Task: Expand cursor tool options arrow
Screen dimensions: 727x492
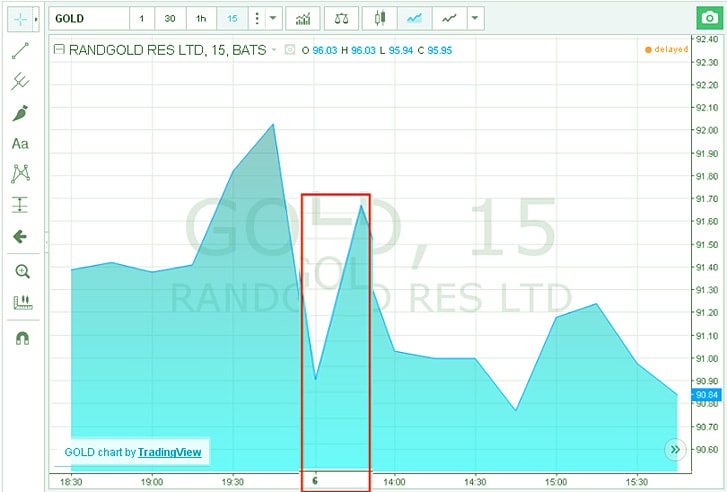Action: 38,19
